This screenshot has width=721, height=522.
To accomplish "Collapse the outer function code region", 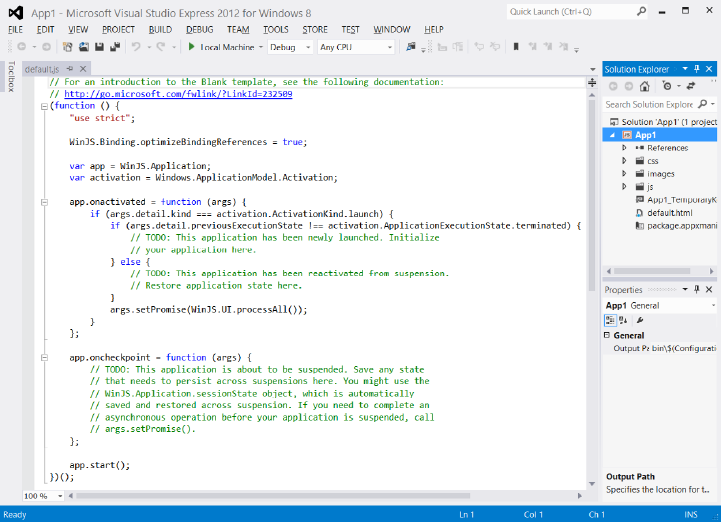I will (x=44, y=106).
